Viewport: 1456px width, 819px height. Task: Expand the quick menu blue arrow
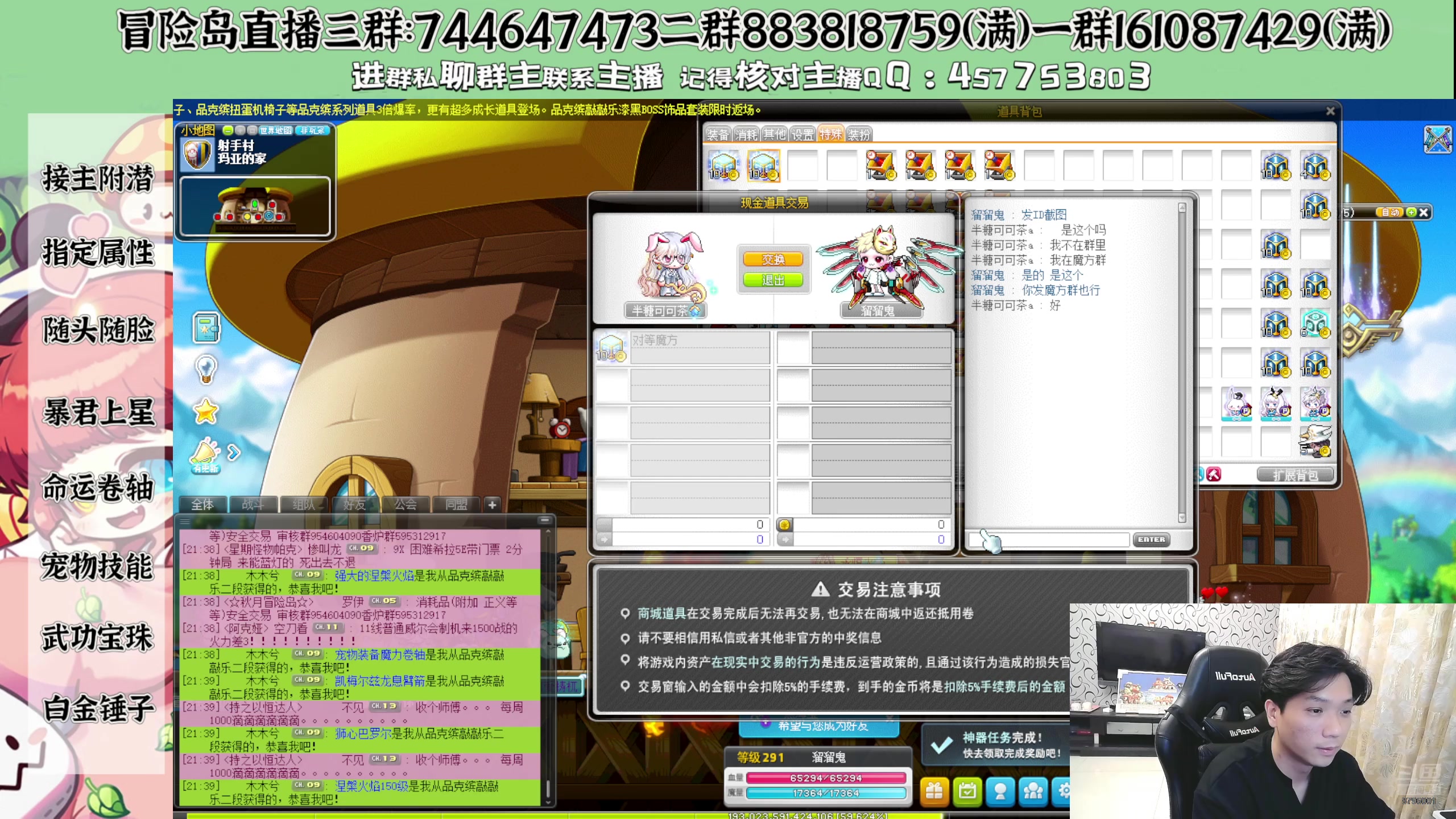click(233, 453)
